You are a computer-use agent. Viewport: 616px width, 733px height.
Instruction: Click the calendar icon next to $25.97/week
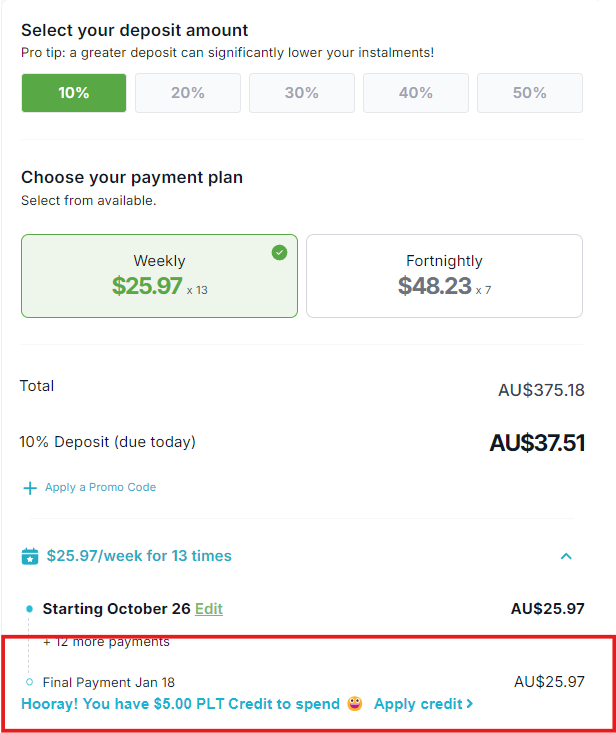30,556
